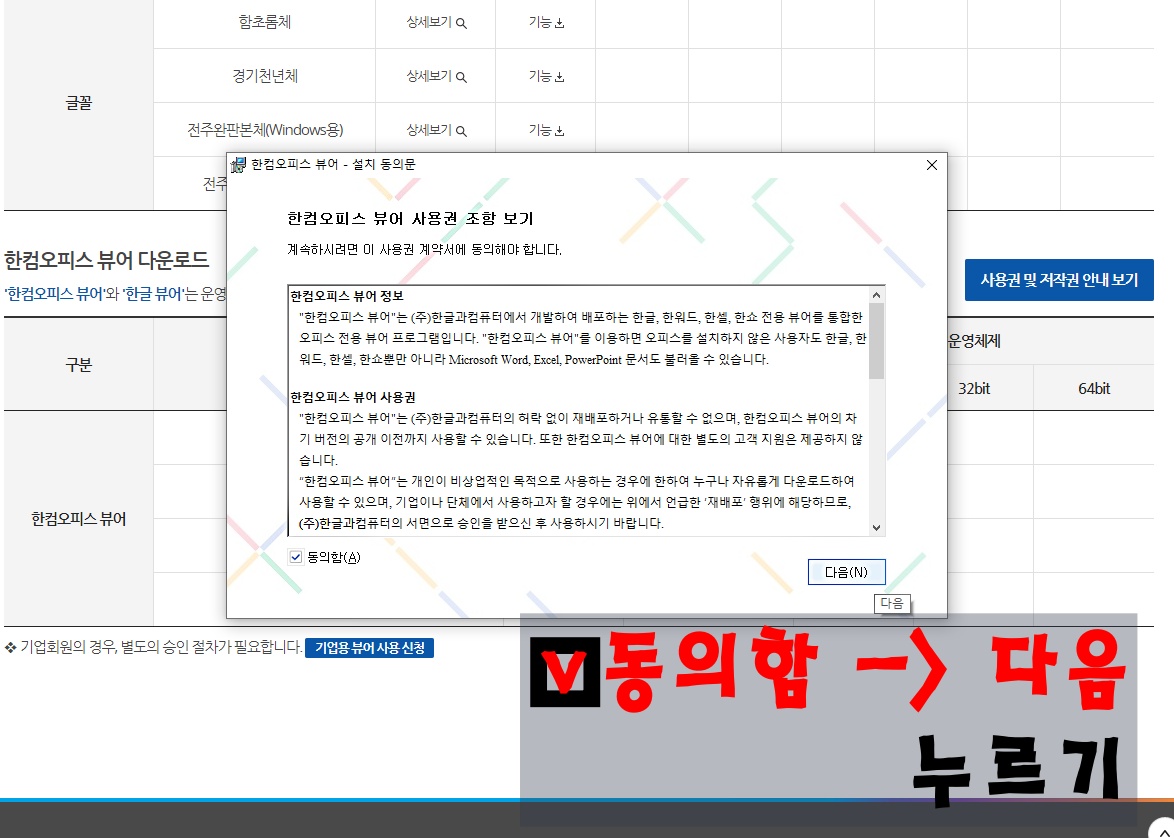
Task: Click the 다음(N) button in installer dialog
Action: [847, 572]
